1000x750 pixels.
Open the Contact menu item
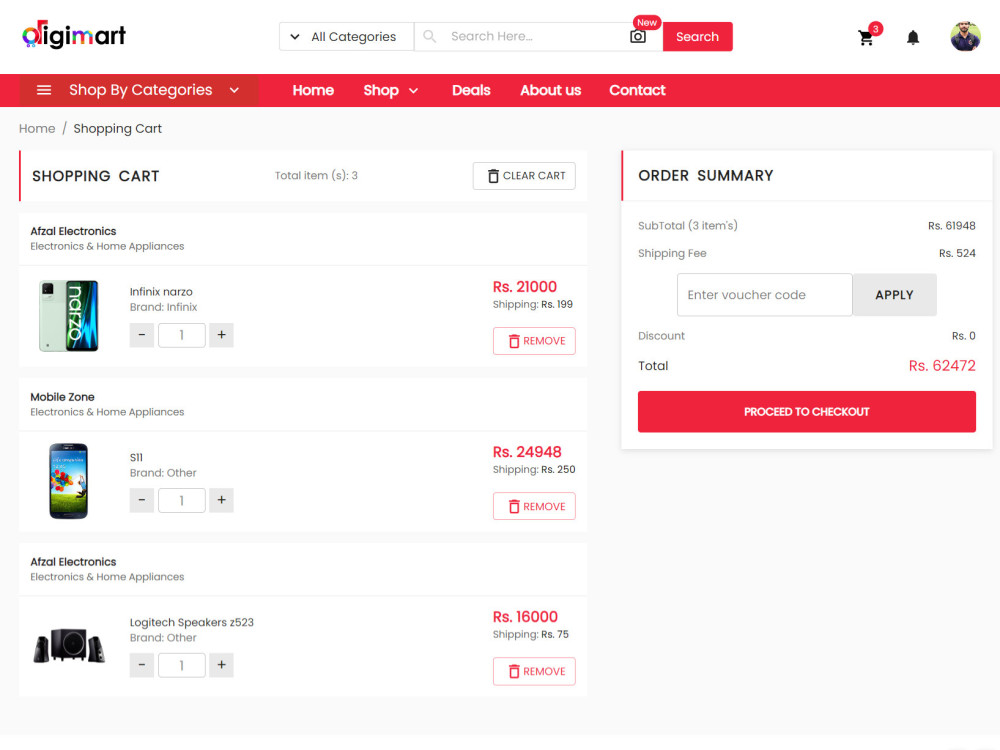(x=637, y=90)
